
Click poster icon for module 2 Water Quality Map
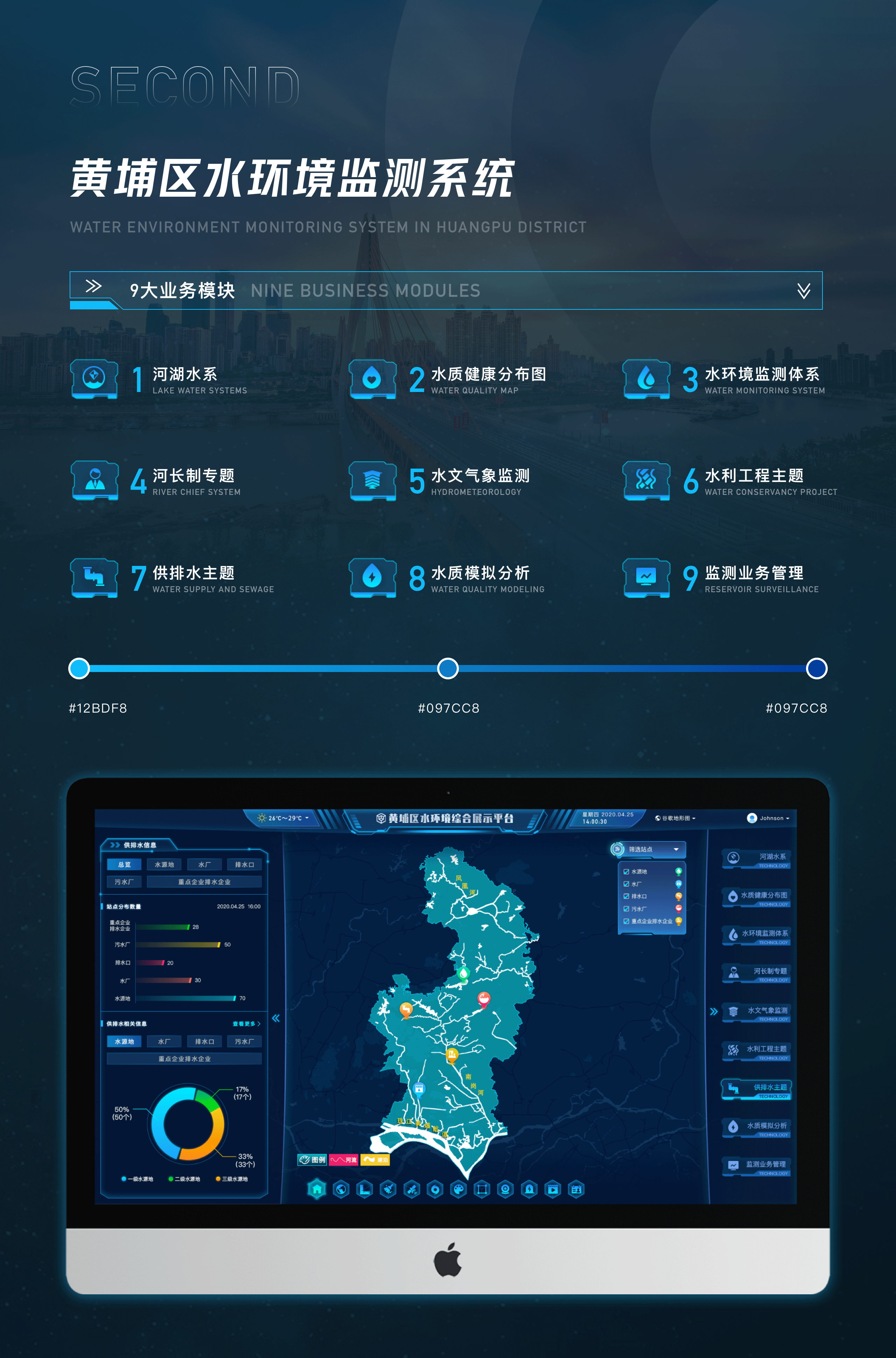coord(372,379)
